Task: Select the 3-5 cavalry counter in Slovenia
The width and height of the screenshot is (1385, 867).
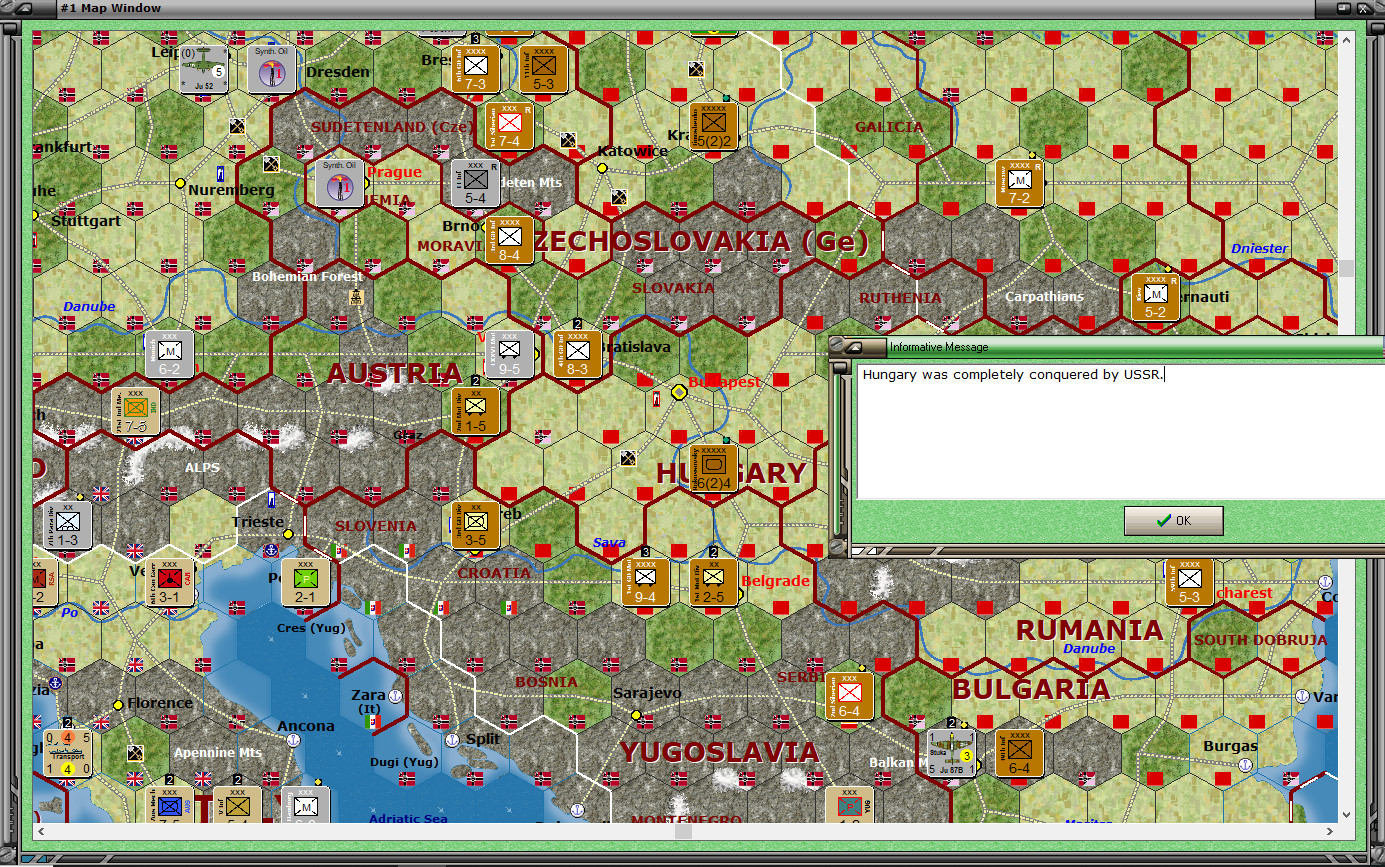Action: 476,525
